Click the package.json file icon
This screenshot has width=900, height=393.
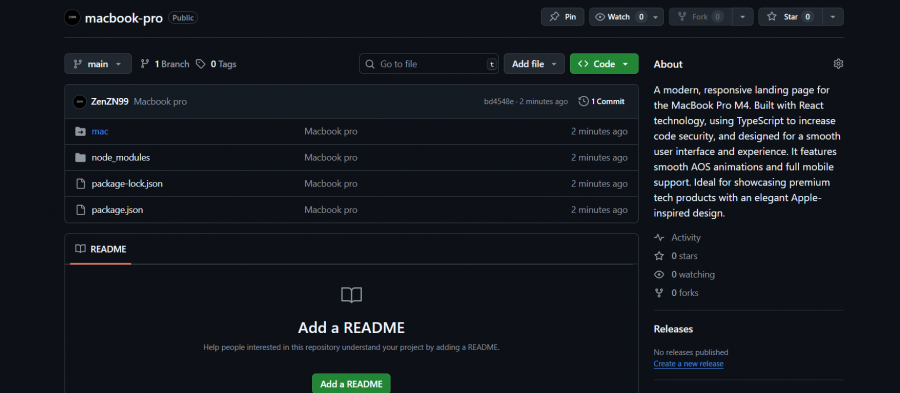coord(80,210)
